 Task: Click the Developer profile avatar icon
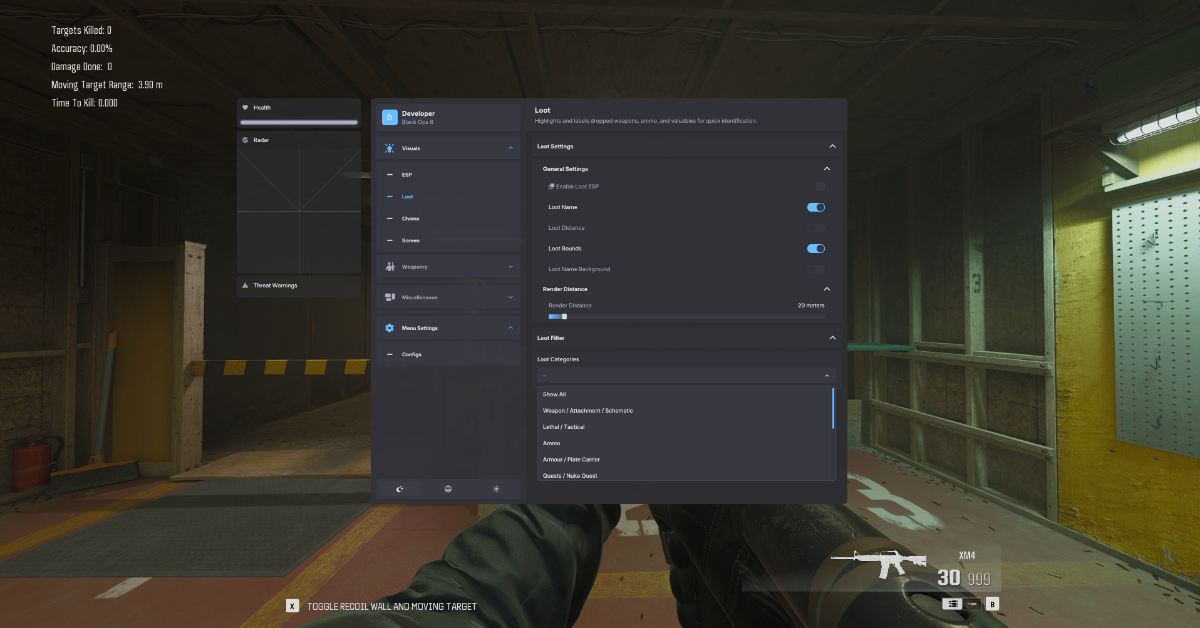pyautogui.click(x=389, y=117)
